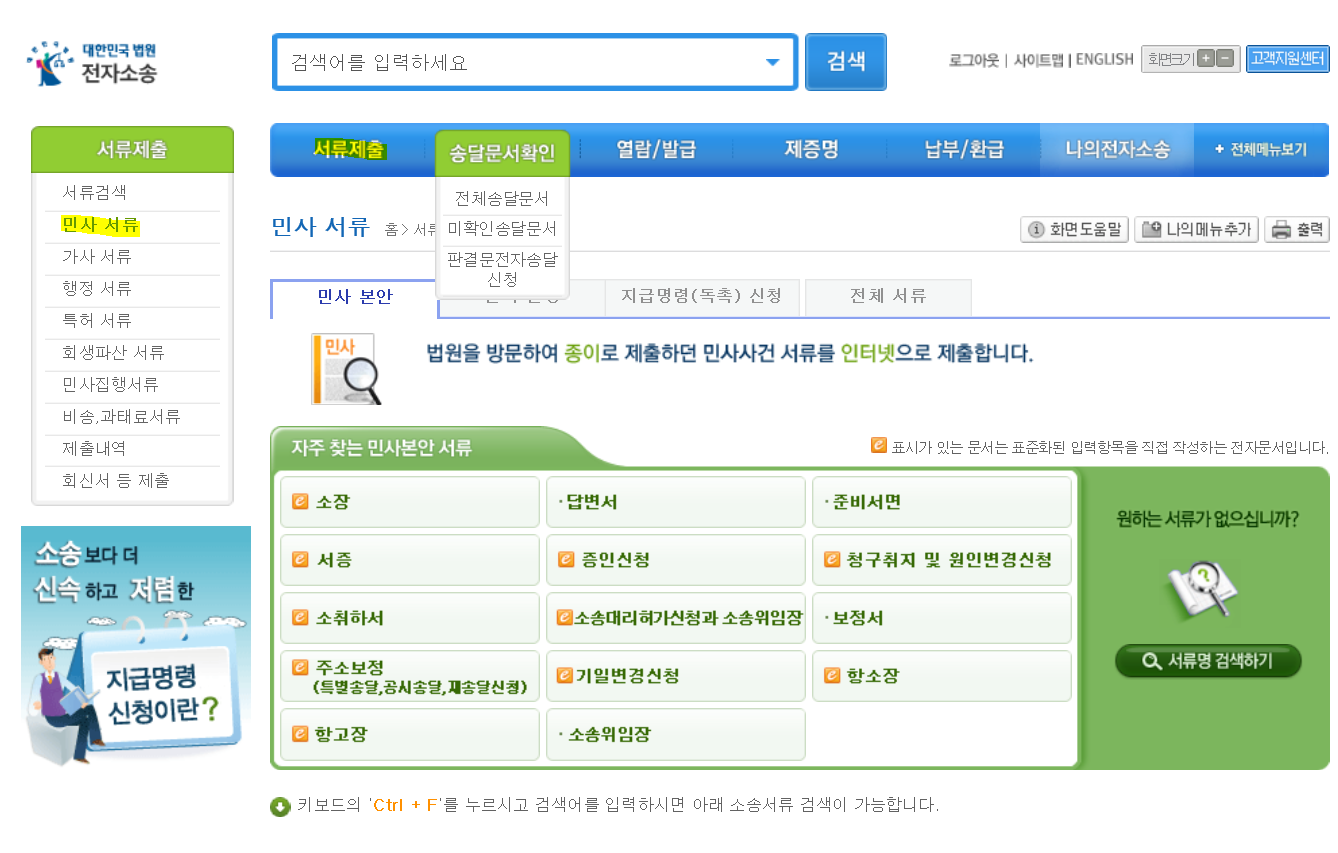The height and width of the screenshot is (853, 1338).
Task: Click the question-mark book magnifier icon
Action: point(1203,590)
